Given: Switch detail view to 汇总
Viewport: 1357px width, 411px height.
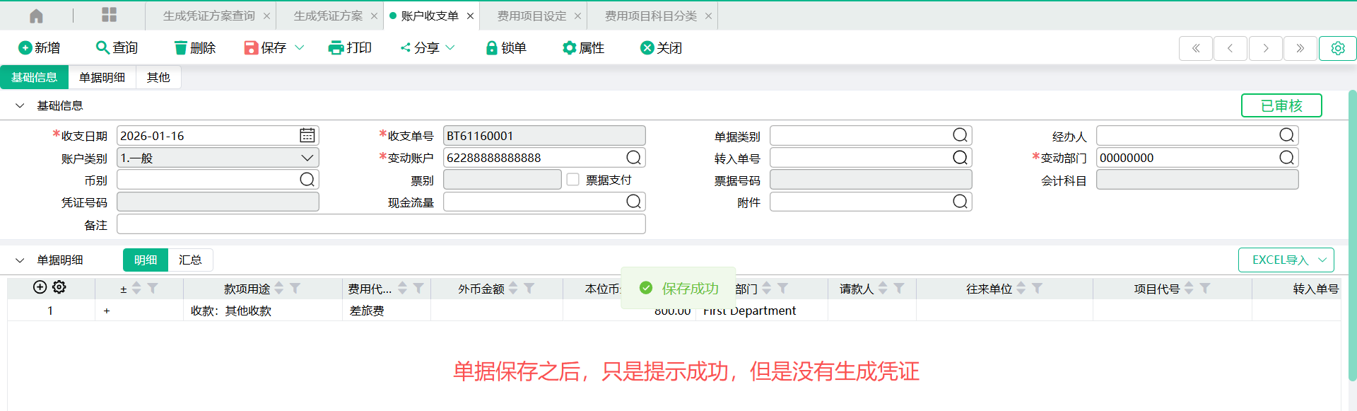Looking at the screenshot, I should click(x=190, y=260).
